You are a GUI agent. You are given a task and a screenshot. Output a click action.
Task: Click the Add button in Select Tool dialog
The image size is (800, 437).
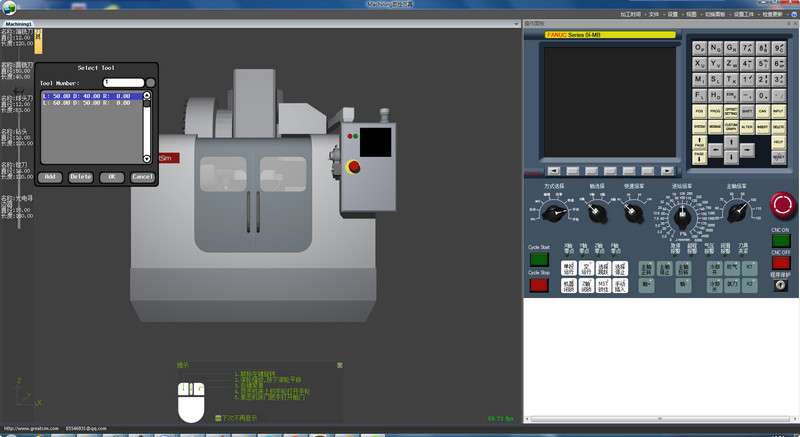point(50,177)
